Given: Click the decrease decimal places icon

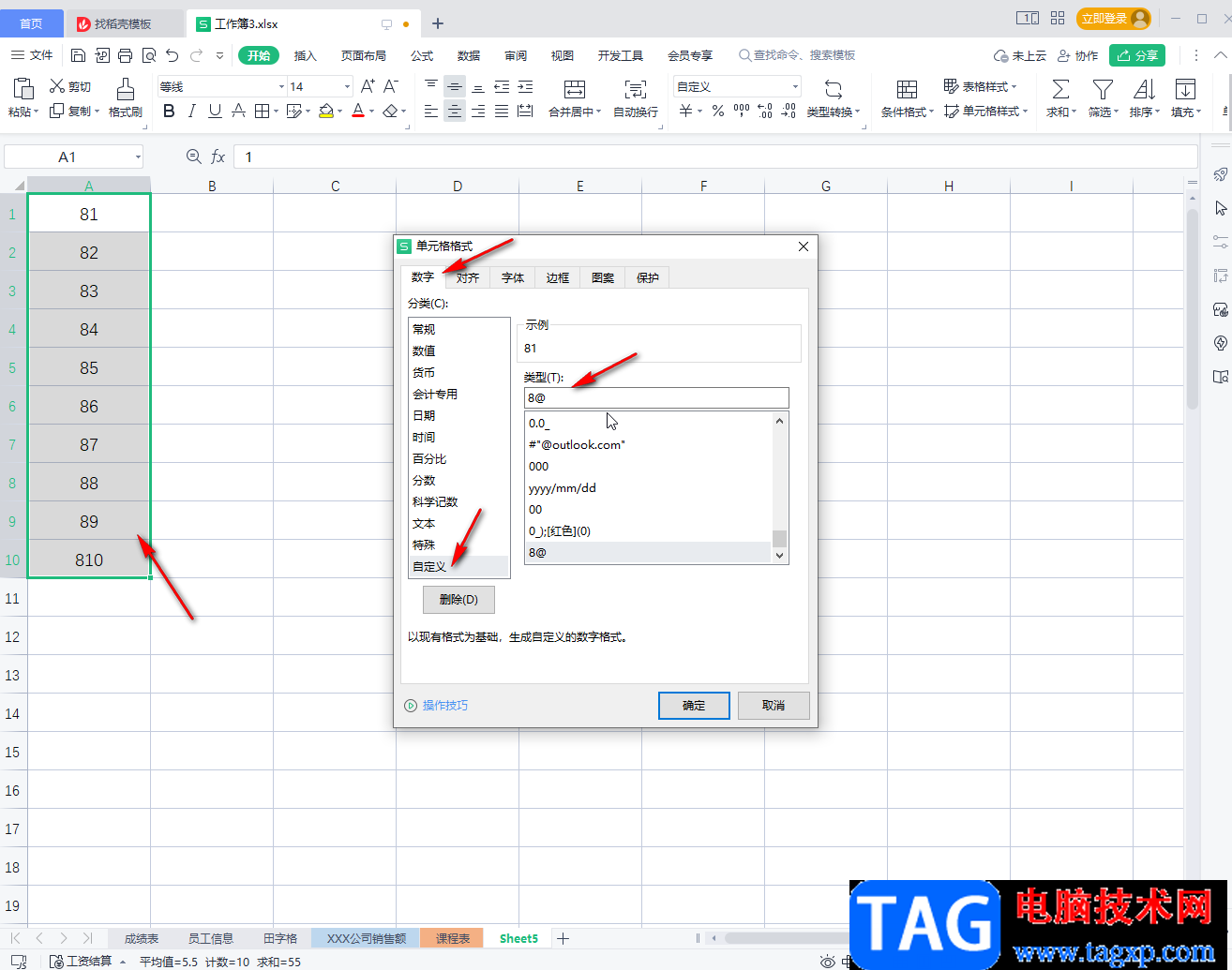Looking at the screenshot, I should [x=789, y=112].
